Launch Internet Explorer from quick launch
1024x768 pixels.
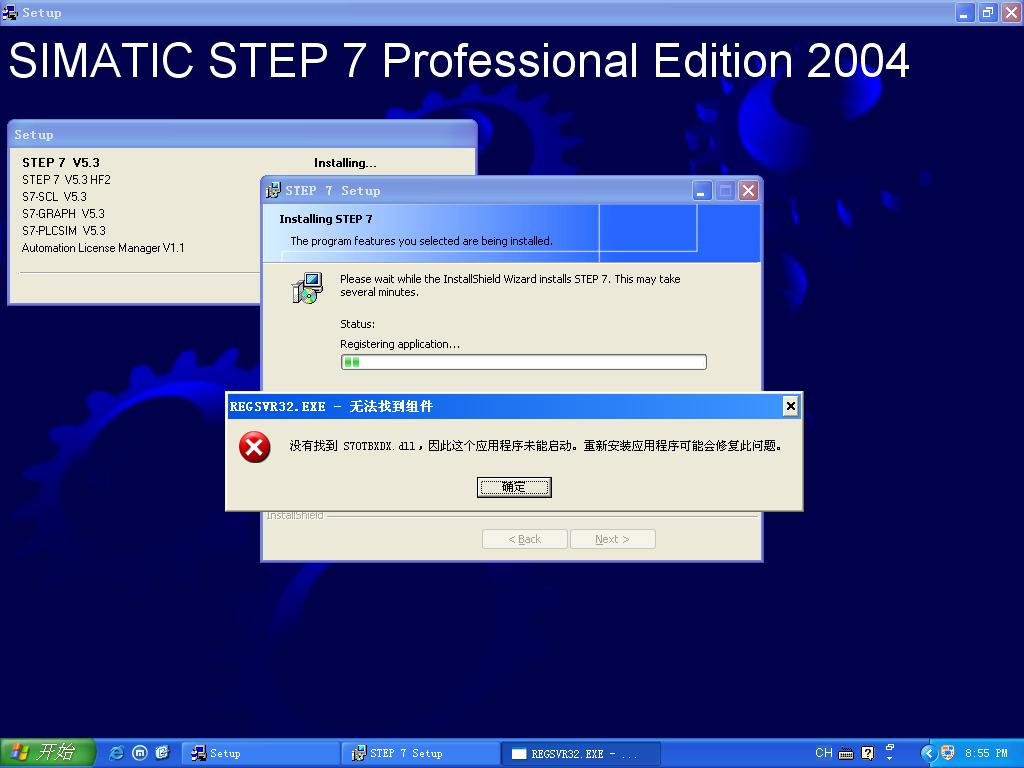(x=116, y=753)
